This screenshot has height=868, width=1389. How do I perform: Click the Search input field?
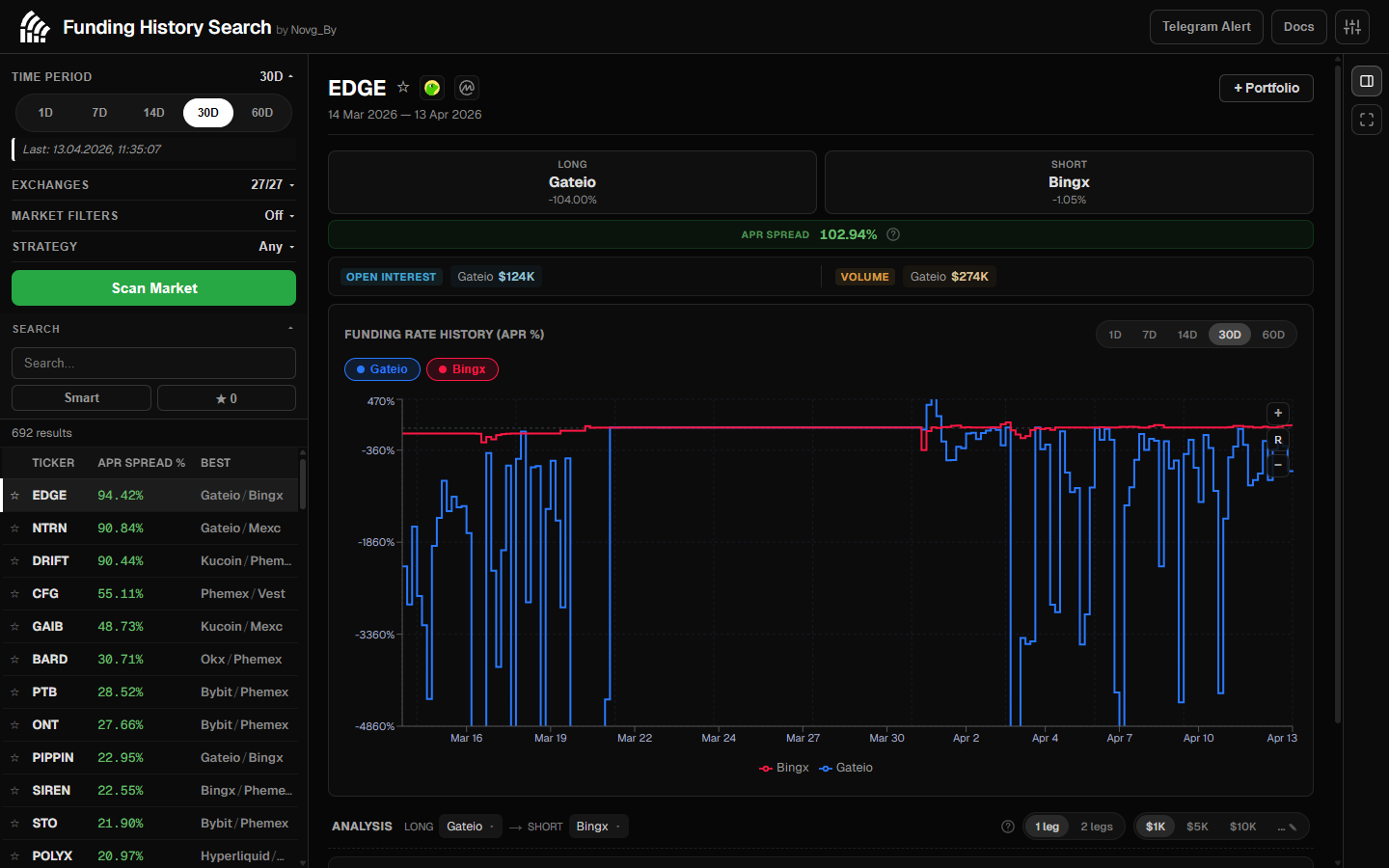click(x=153, y=363)
